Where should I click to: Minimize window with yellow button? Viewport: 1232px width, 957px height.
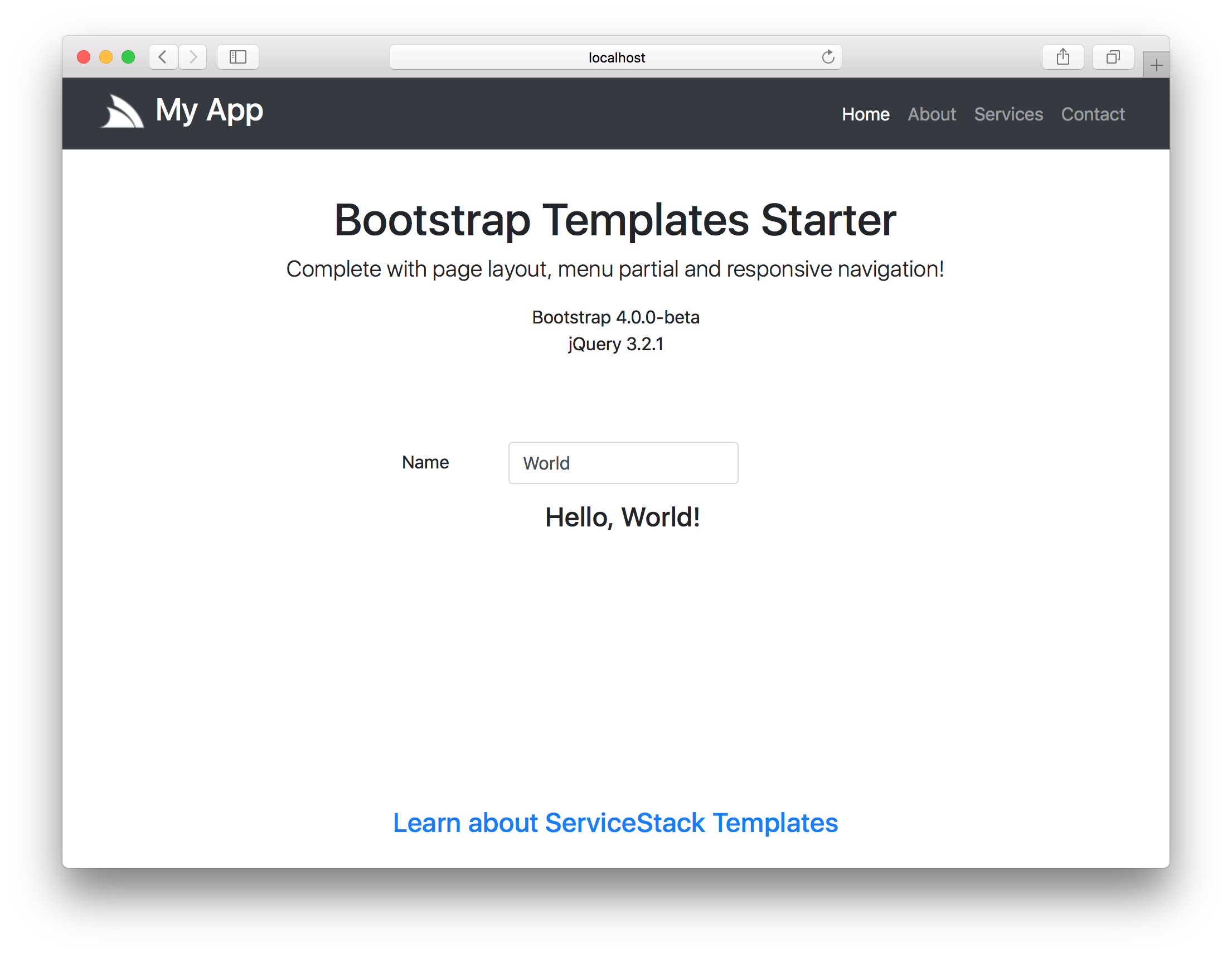tap(106, 57)
